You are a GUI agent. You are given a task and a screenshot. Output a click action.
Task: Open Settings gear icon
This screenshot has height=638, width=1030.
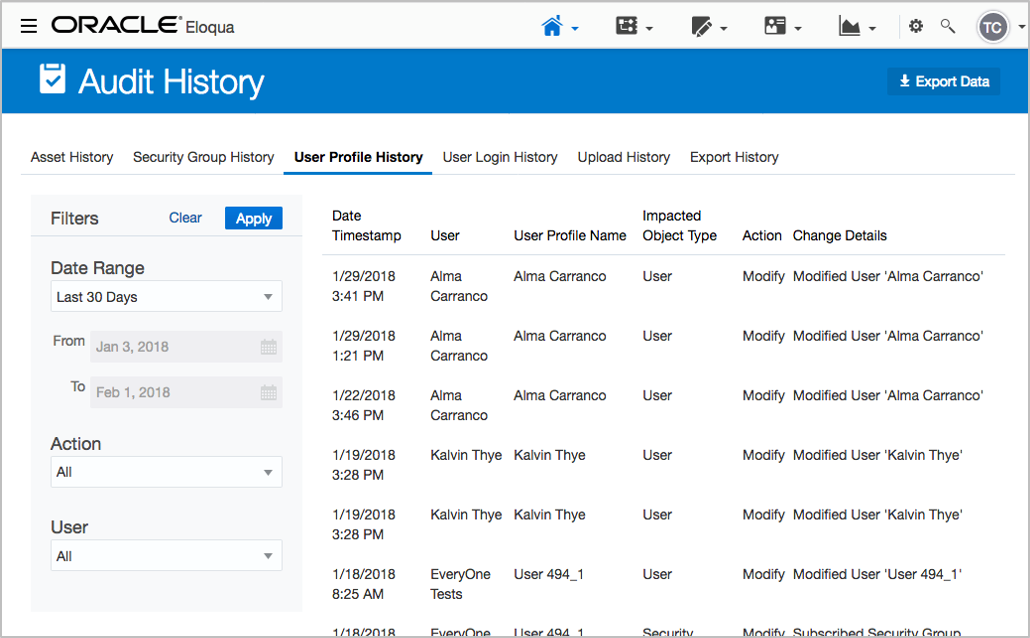916,27
